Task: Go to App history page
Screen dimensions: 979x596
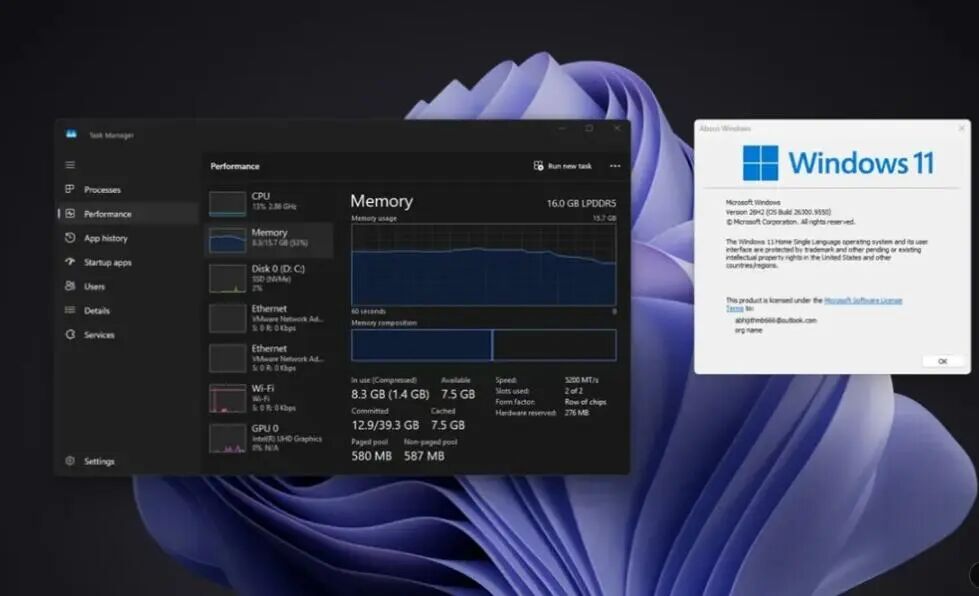Action: [129, 238]
